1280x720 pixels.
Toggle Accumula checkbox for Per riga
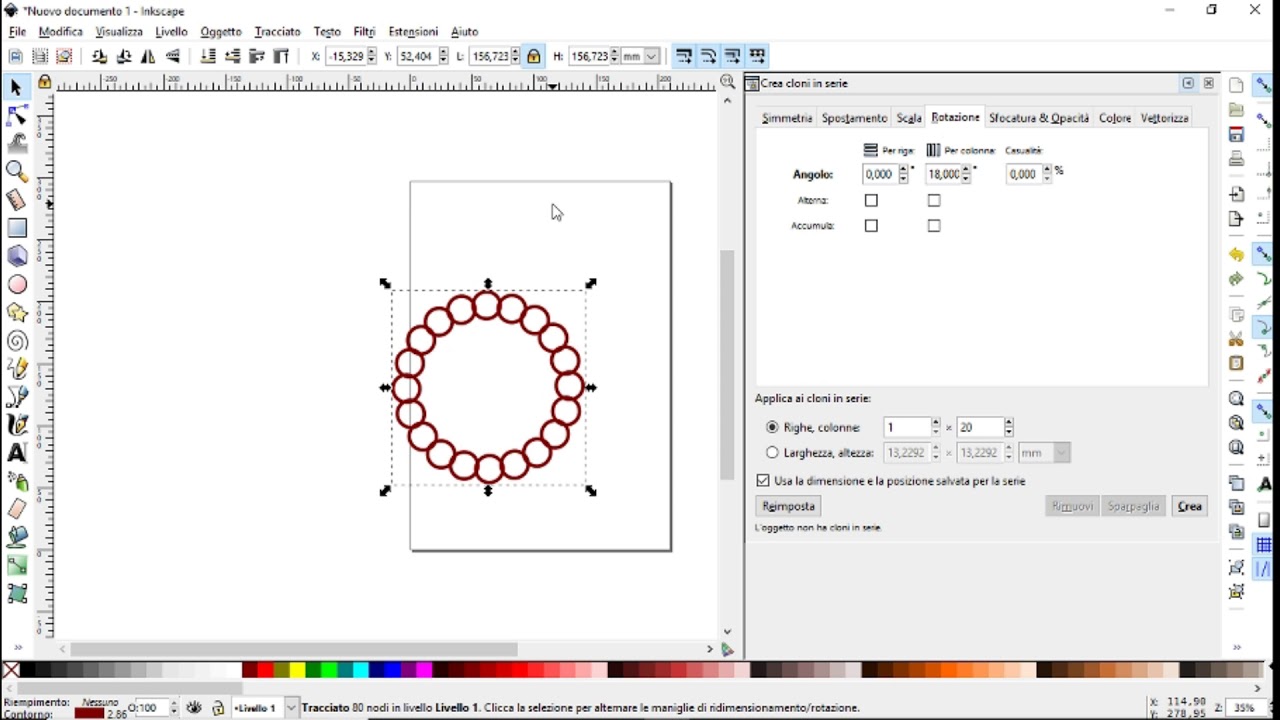tap(871, 226)
